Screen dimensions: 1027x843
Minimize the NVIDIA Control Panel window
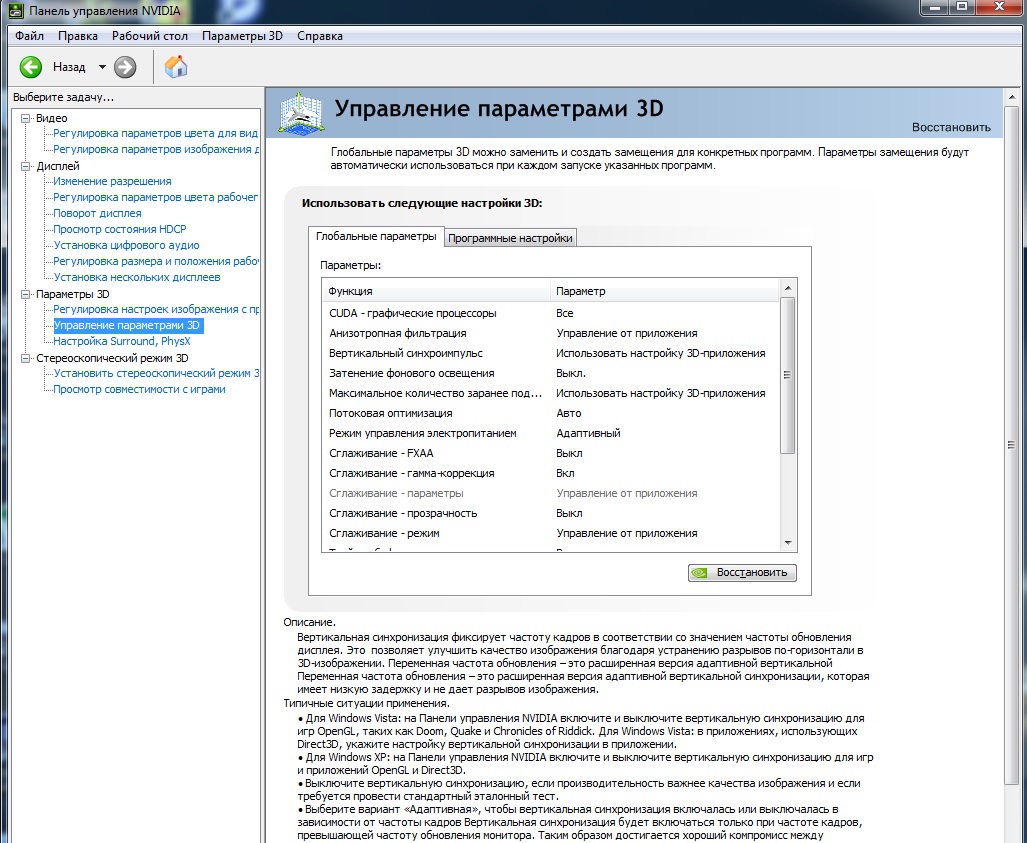point(935,8)
